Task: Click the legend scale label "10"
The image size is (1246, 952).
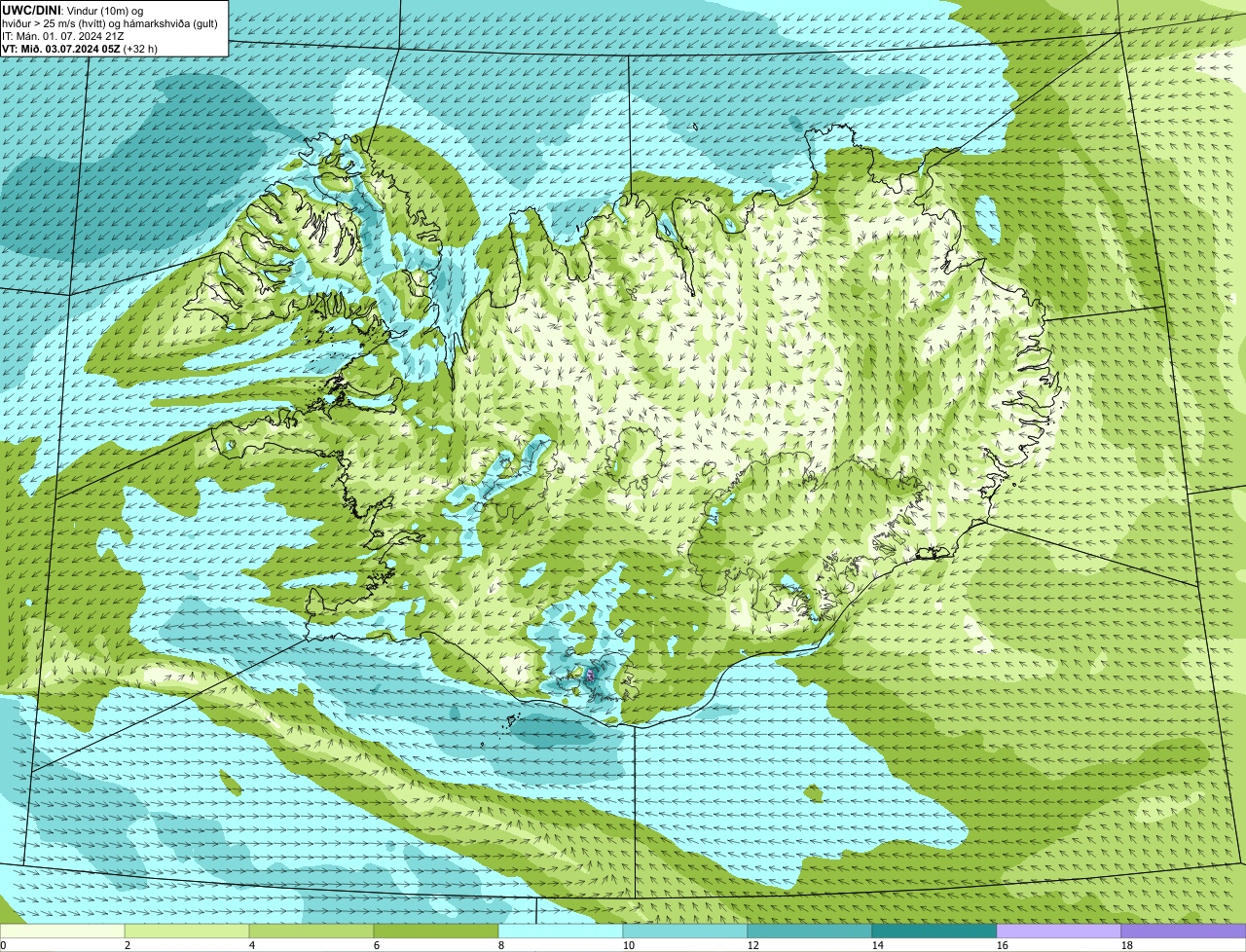Action: click(x=629, y=945)
